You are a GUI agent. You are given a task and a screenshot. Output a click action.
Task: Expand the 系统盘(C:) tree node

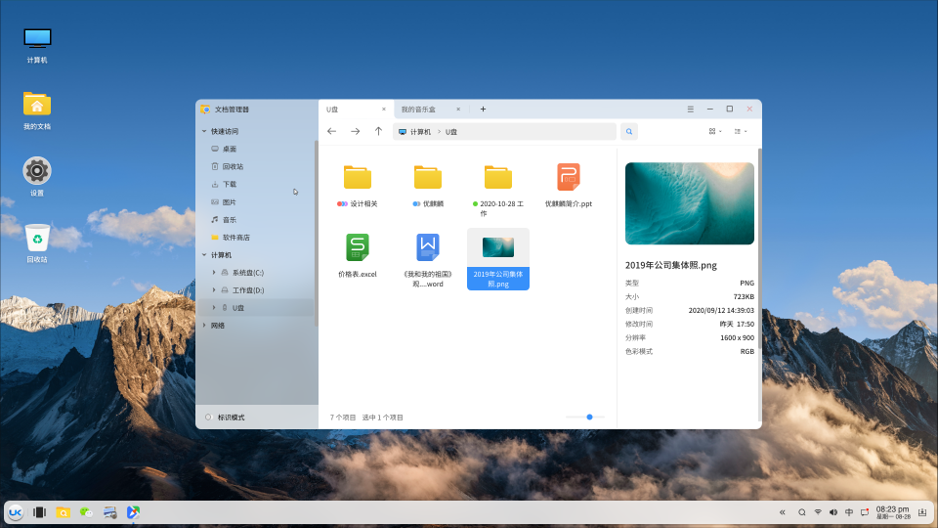pyautogui.click(x=214, y=272)
